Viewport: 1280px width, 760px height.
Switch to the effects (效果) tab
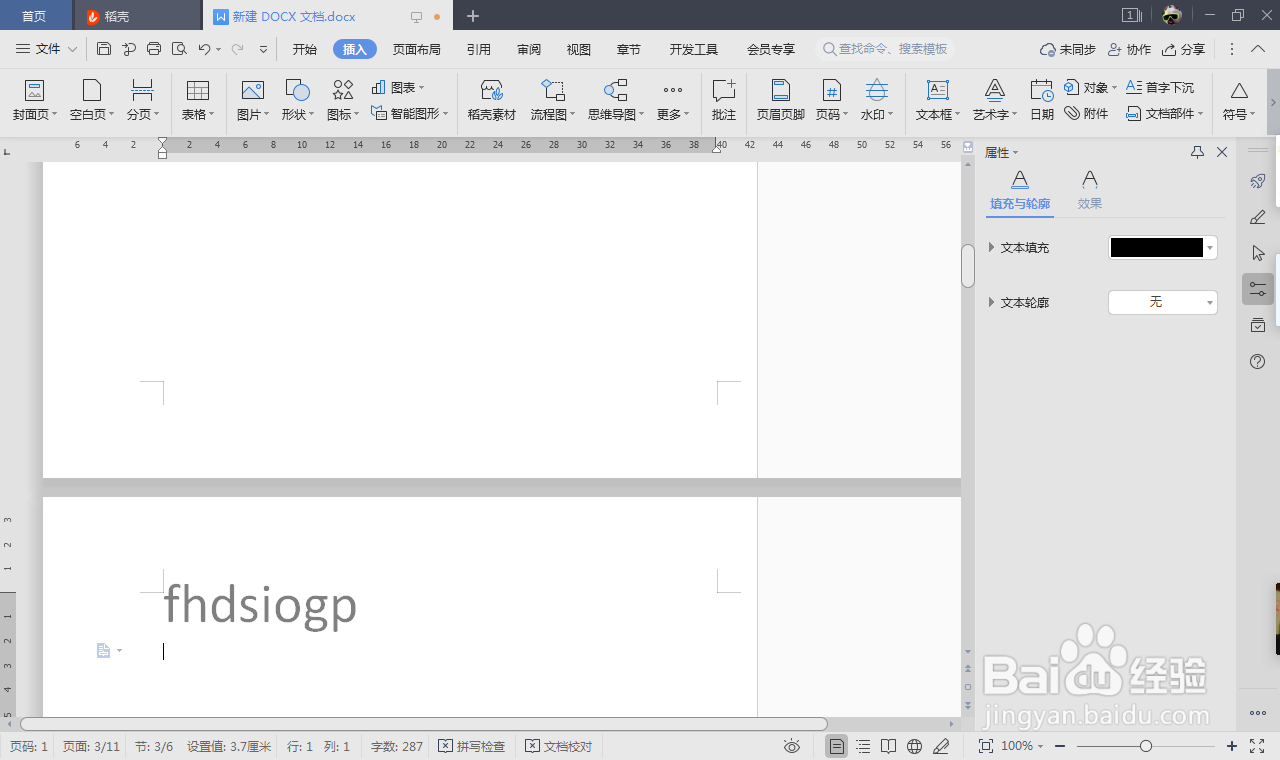1090,190
